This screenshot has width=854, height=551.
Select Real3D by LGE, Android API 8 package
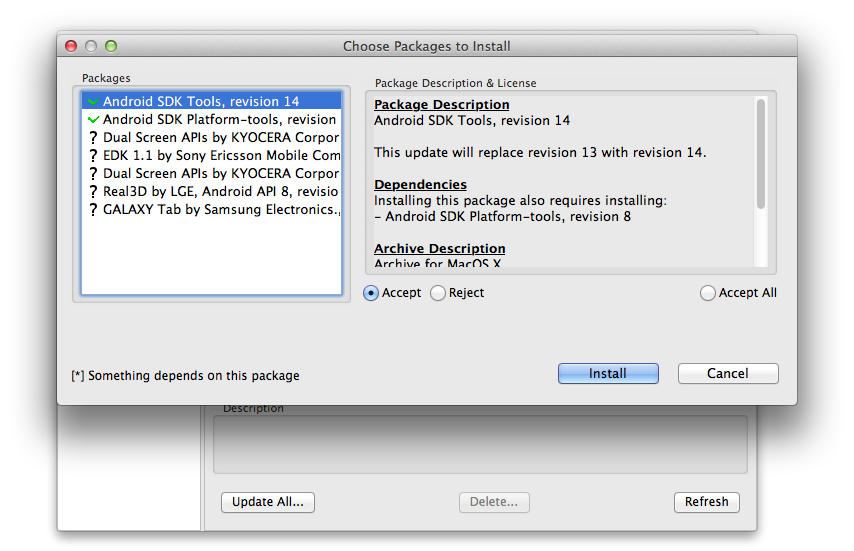[211, 192]
